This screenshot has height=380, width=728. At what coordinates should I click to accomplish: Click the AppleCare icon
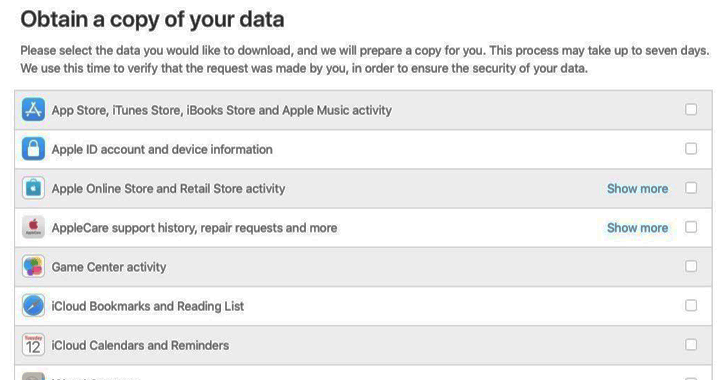click(33, 227)
